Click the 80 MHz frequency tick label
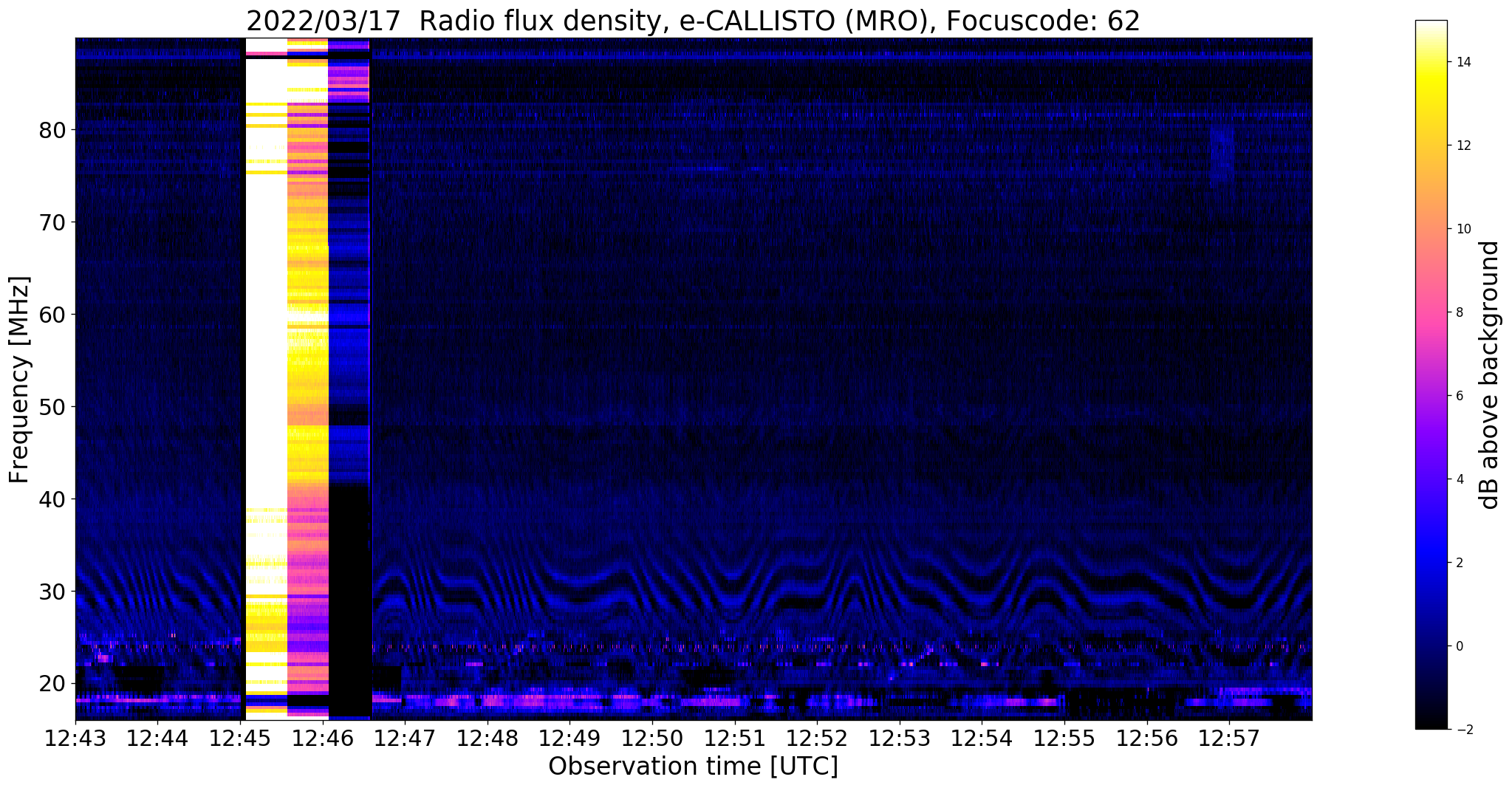The image size is (1512, 788). (52, 130)
